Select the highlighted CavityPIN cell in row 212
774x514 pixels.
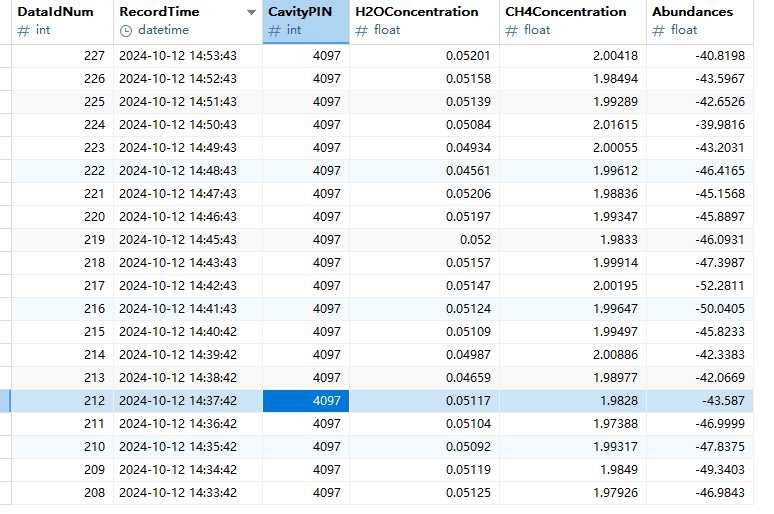coord(306,401)
